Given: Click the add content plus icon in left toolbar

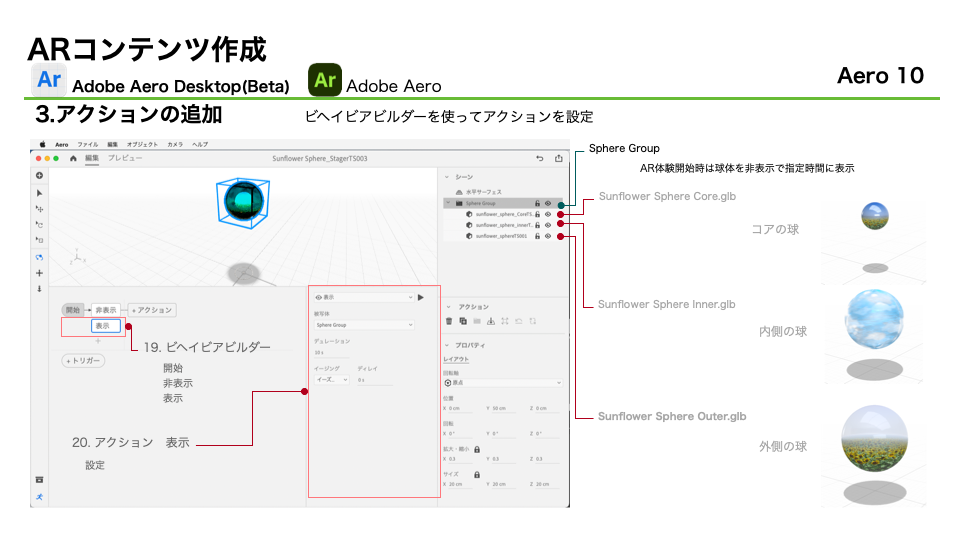Looking at the screenshot, I should pos(39,176).
